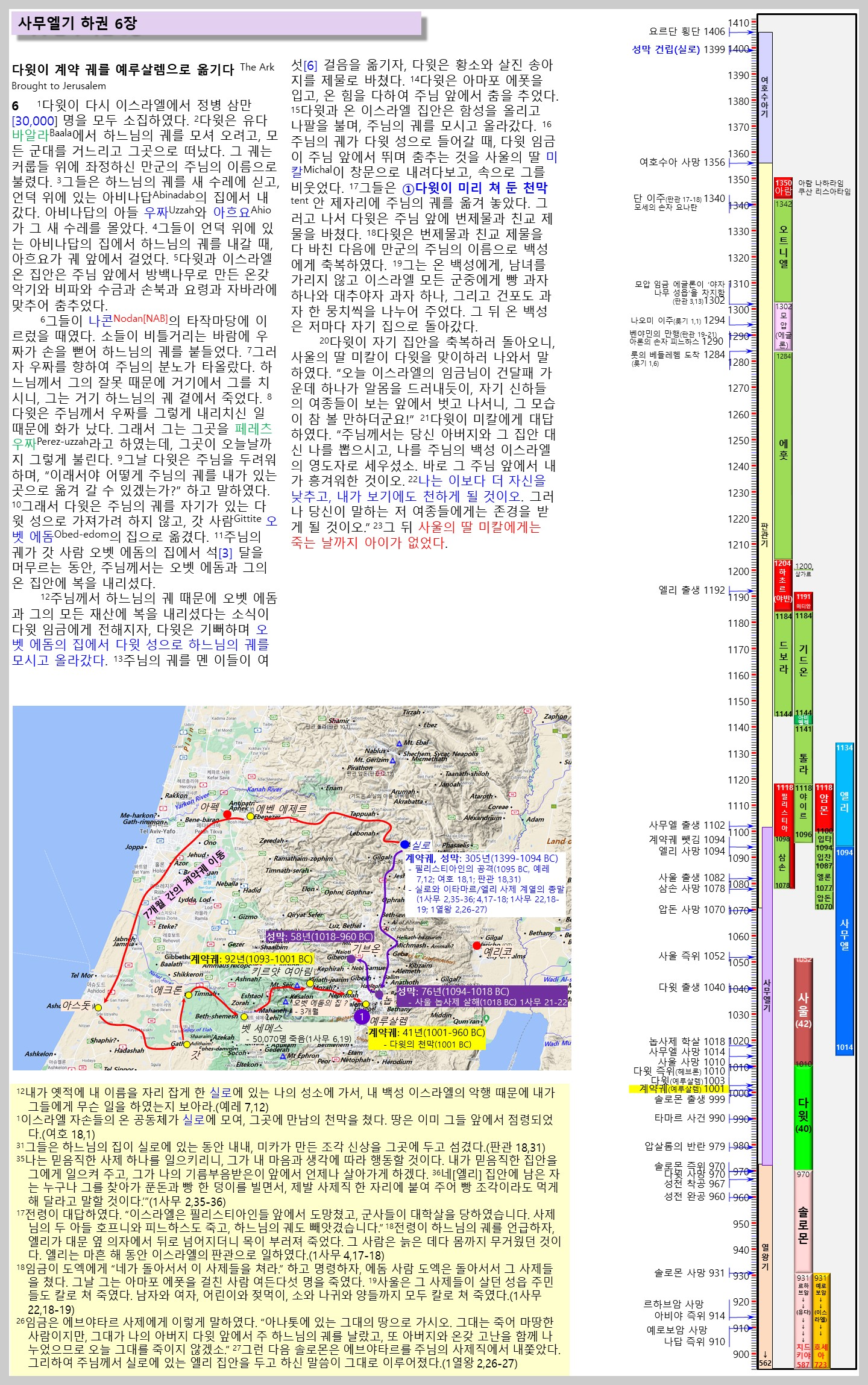Click the green 바알라 place link

tap(30, 135)
